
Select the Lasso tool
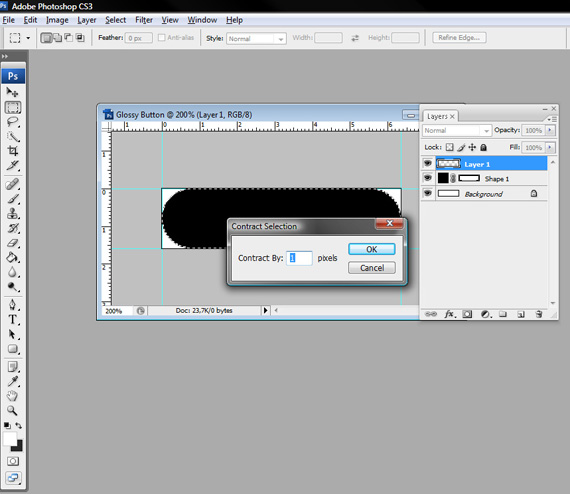pos(13,122)
